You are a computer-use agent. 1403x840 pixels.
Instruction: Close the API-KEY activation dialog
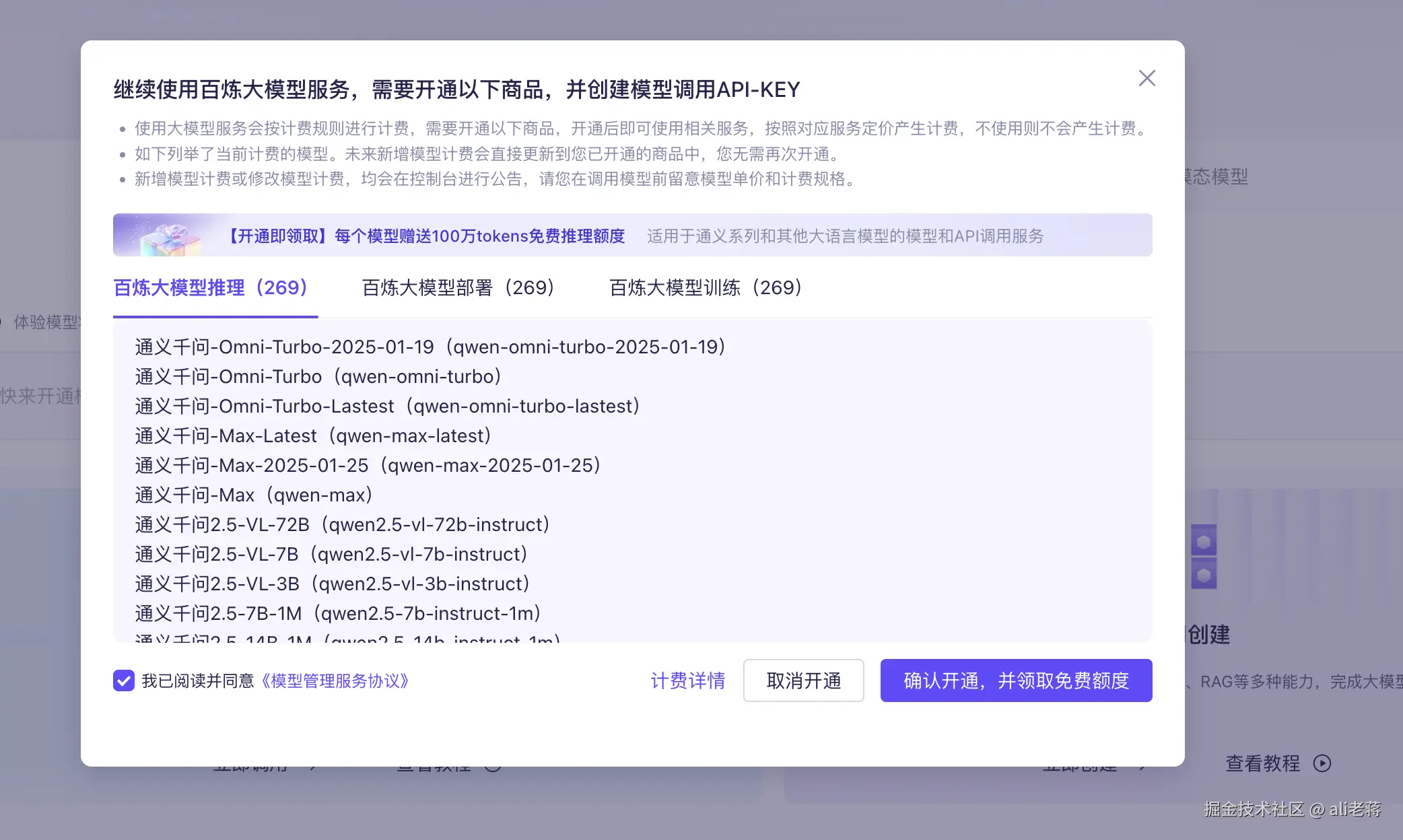click(x=1147, y=78)
